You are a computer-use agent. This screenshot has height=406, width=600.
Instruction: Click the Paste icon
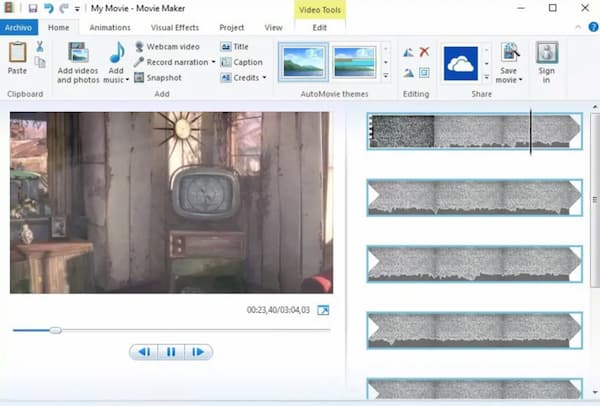click(x=18, y=52)
